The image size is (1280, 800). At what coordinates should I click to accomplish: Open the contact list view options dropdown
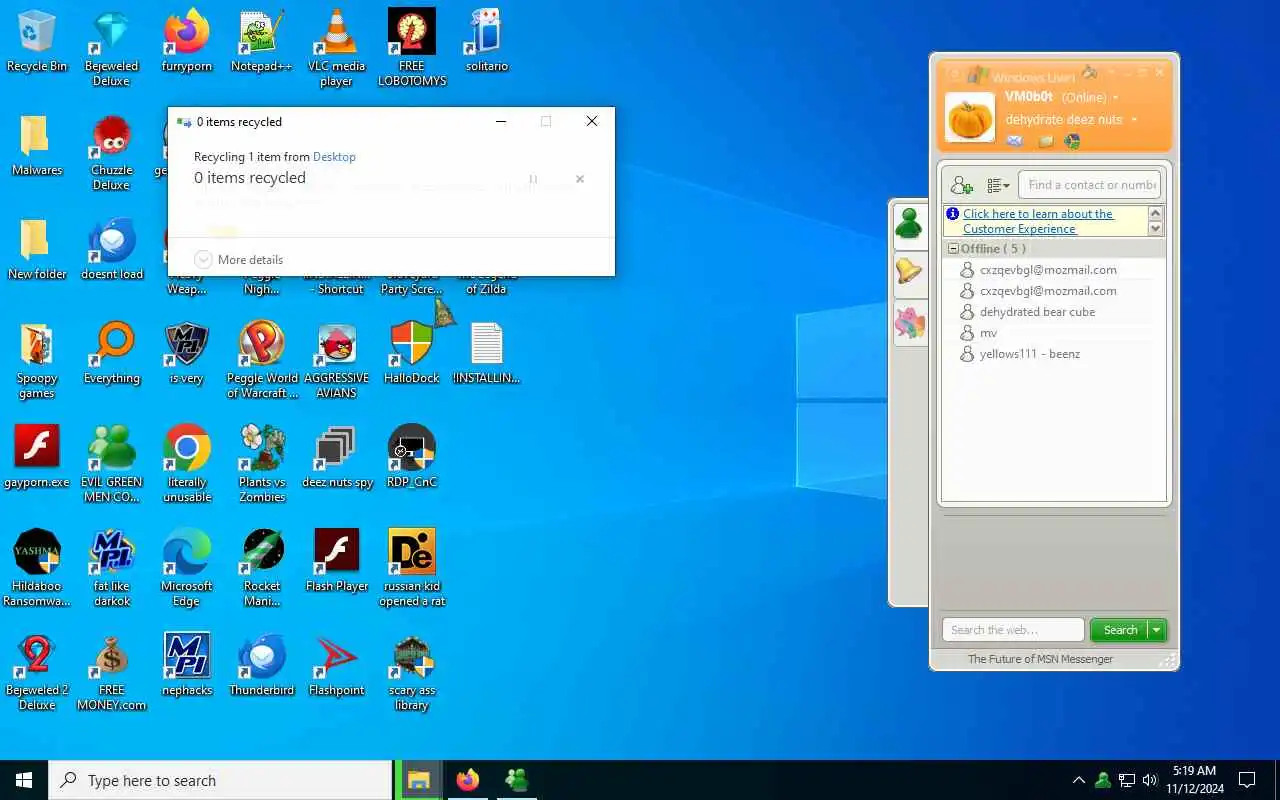tap(997, 185)
